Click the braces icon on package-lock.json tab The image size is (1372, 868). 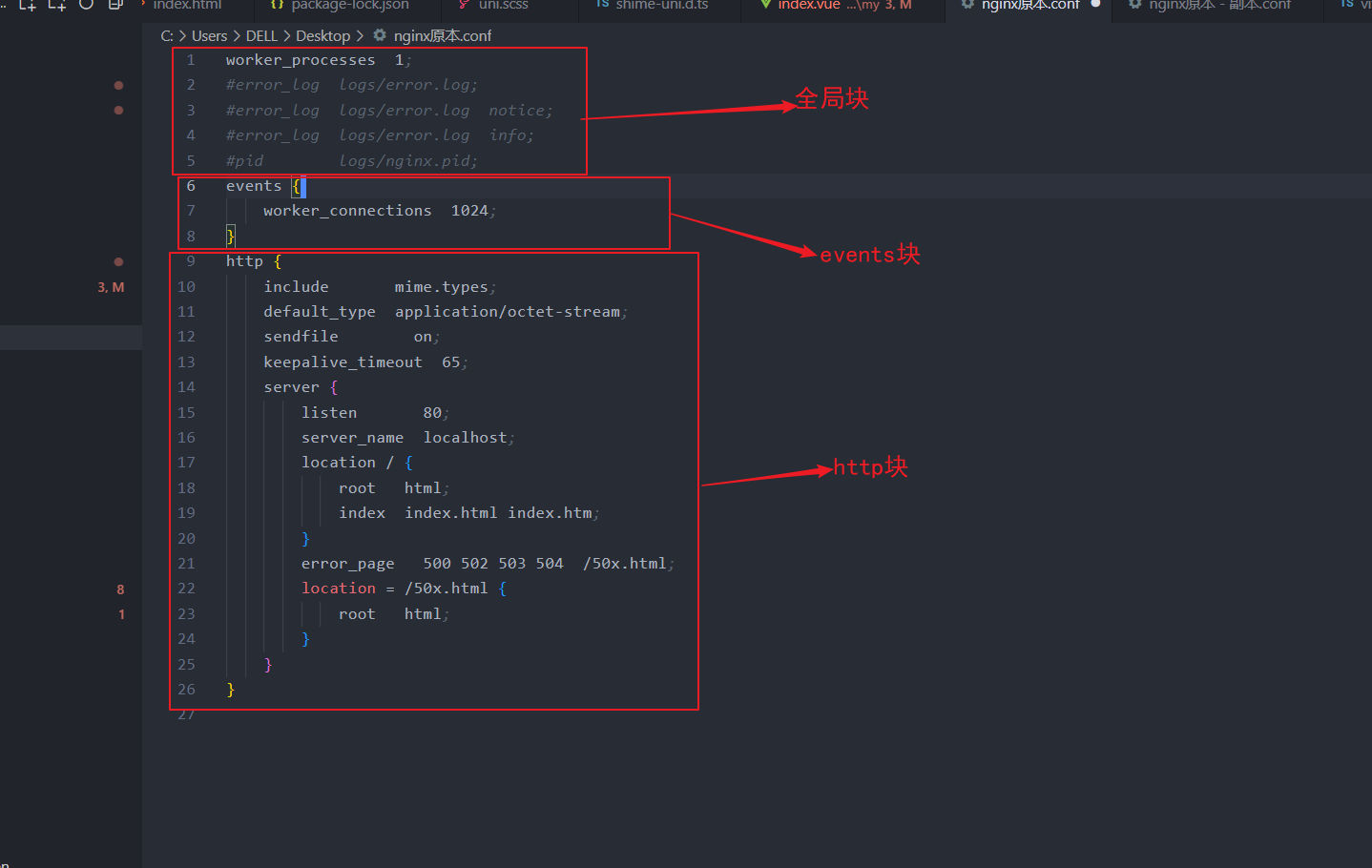click(277, 4)
